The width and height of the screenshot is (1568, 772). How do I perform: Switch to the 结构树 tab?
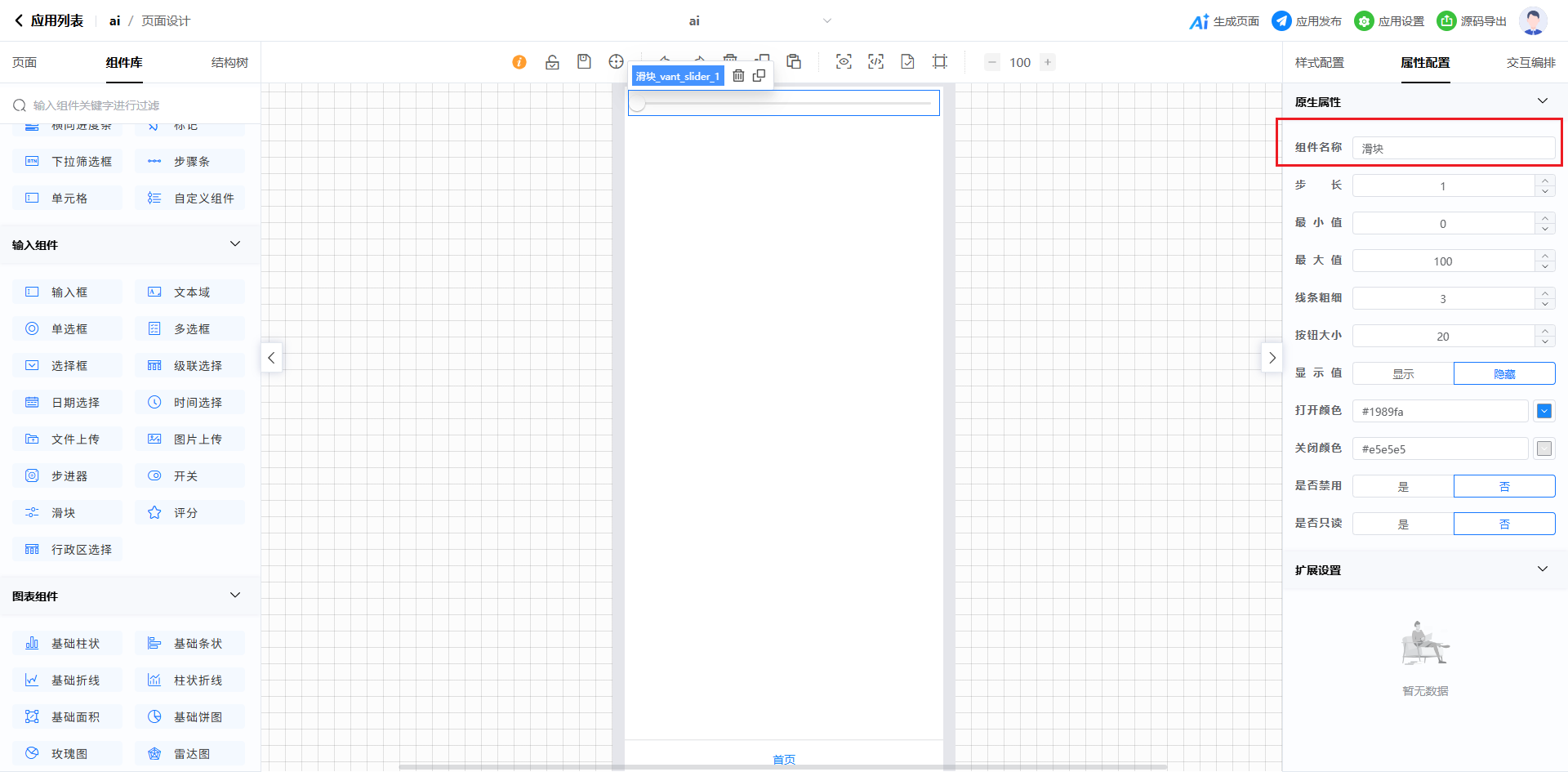[x=229, y=63]
